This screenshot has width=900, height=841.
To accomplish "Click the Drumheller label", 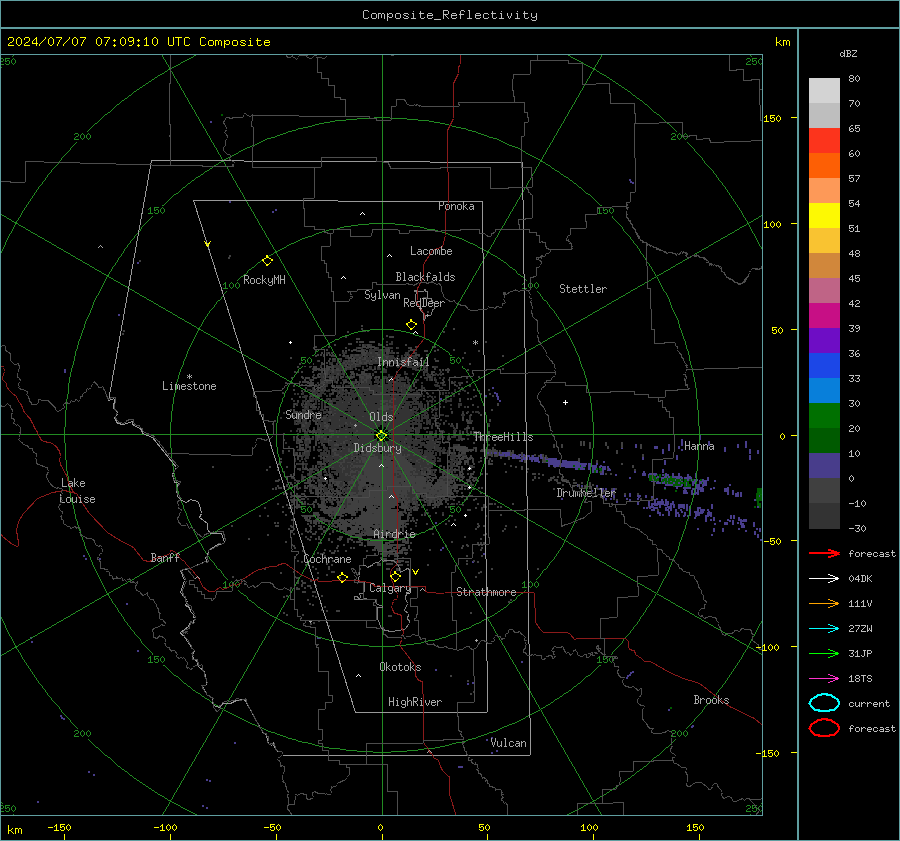I will click(x=586, y=493).
